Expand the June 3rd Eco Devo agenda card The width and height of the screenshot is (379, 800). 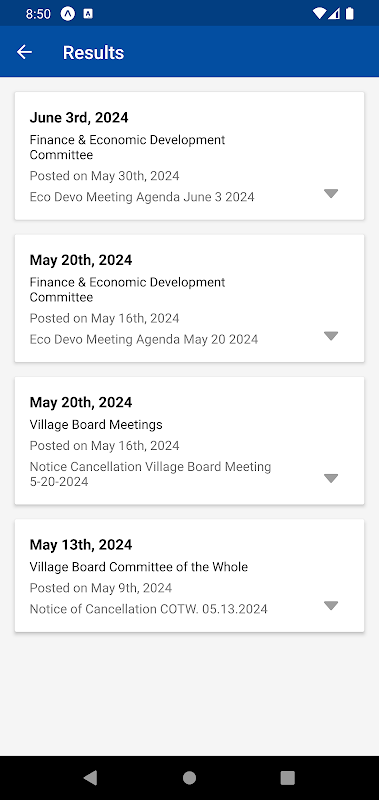pyautogui.click(x=331, y=193)
